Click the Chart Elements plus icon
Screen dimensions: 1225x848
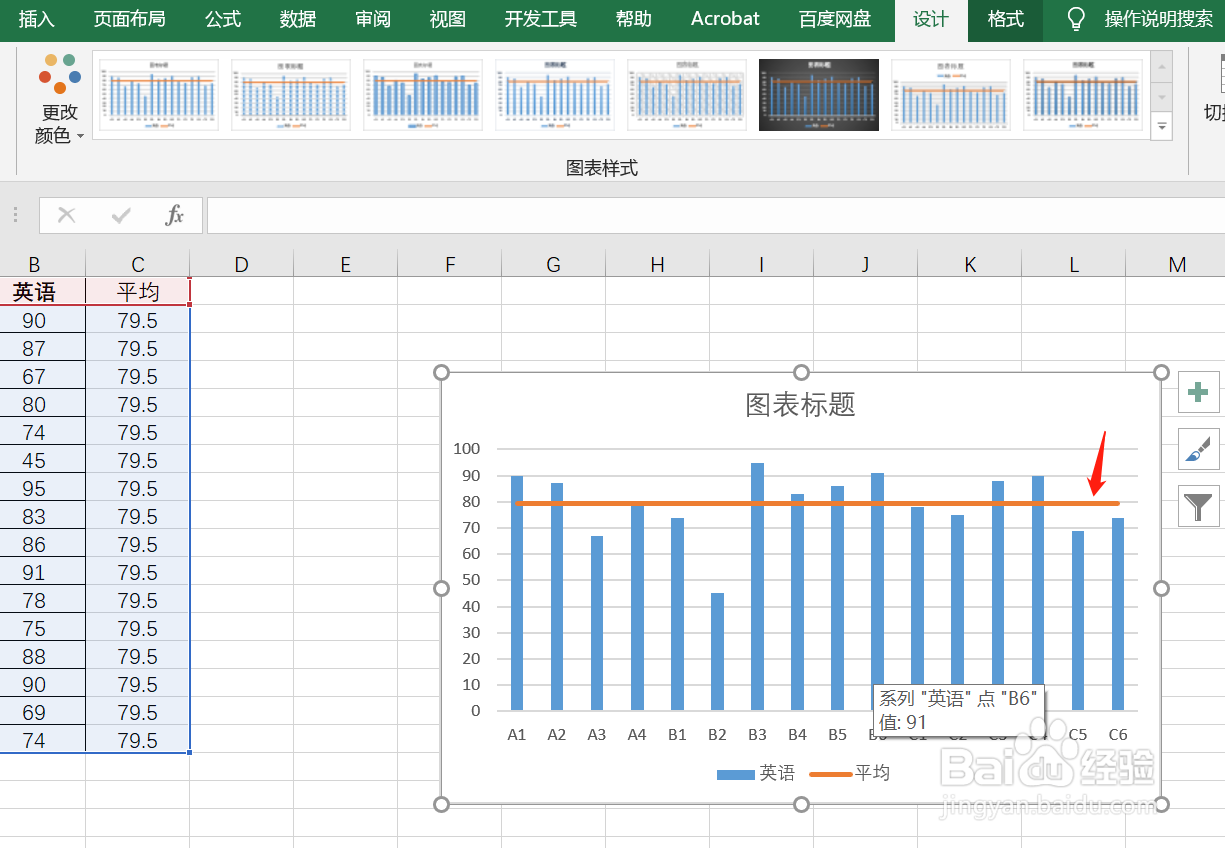tap(1199, 392)
